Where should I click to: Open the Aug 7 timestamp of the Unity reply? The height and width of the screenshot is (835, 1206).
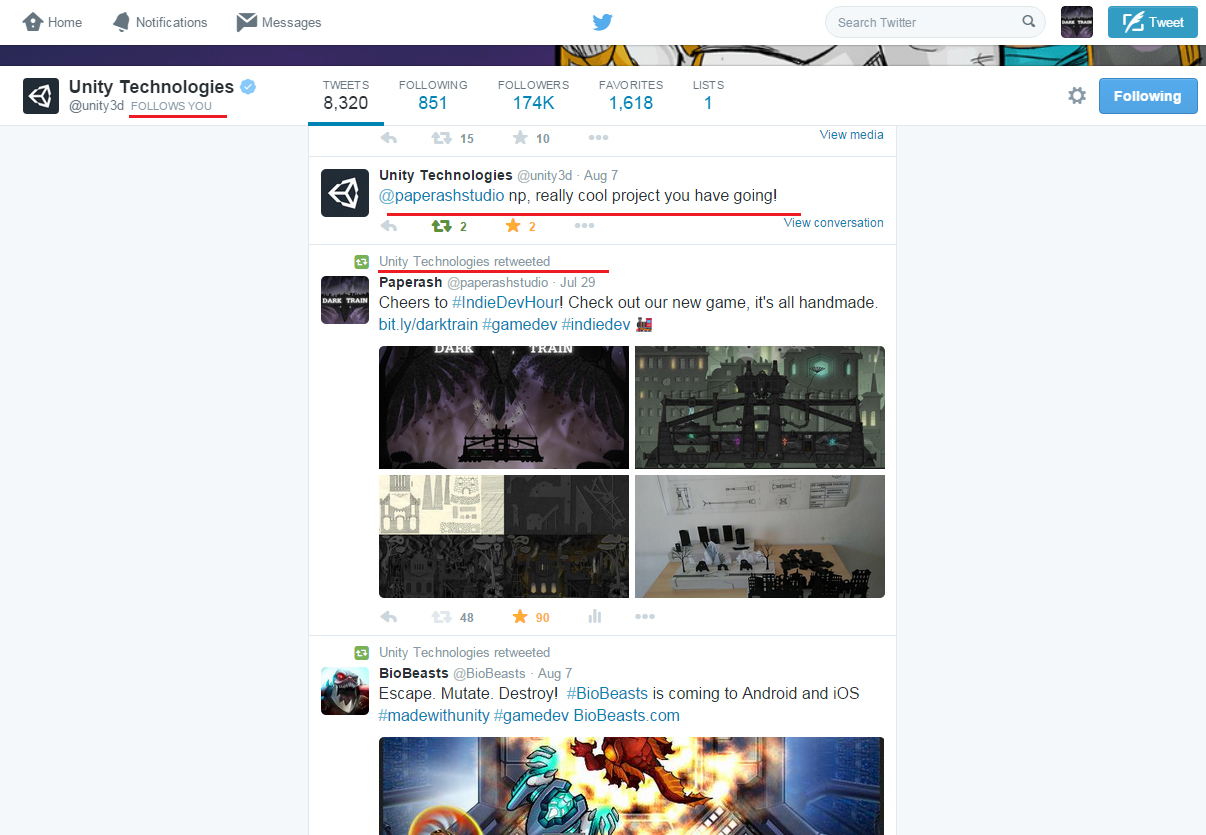point(601,175)
